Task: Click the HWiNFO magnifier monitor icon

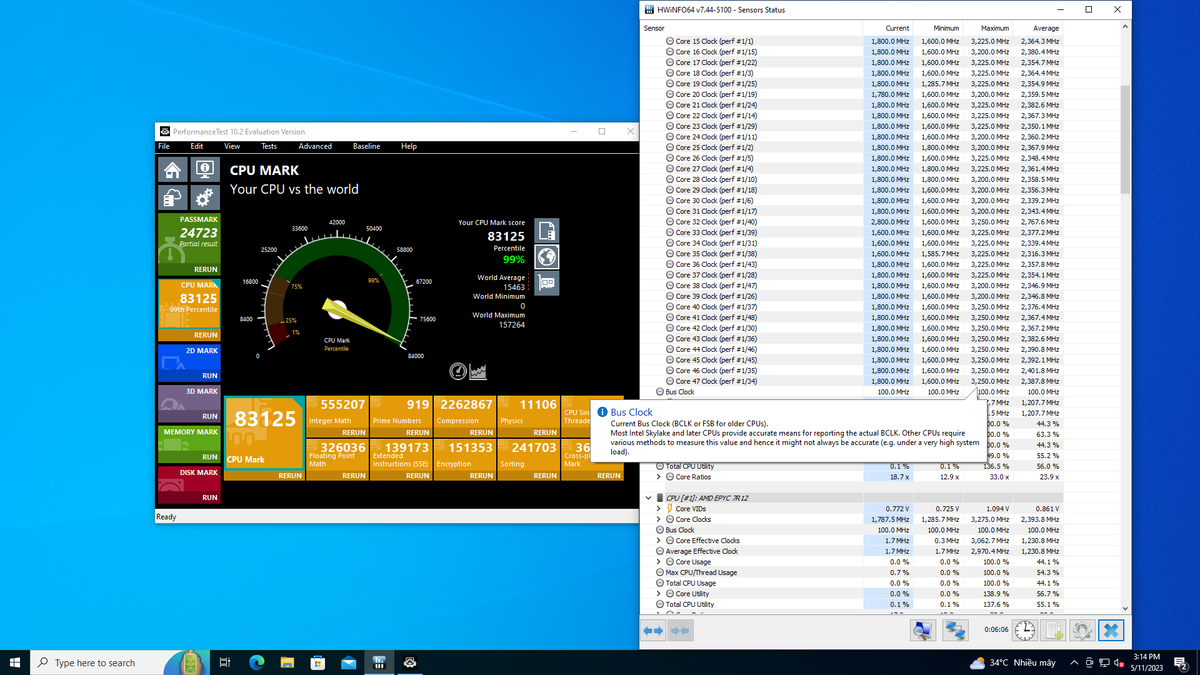Action: pos(922,630)
